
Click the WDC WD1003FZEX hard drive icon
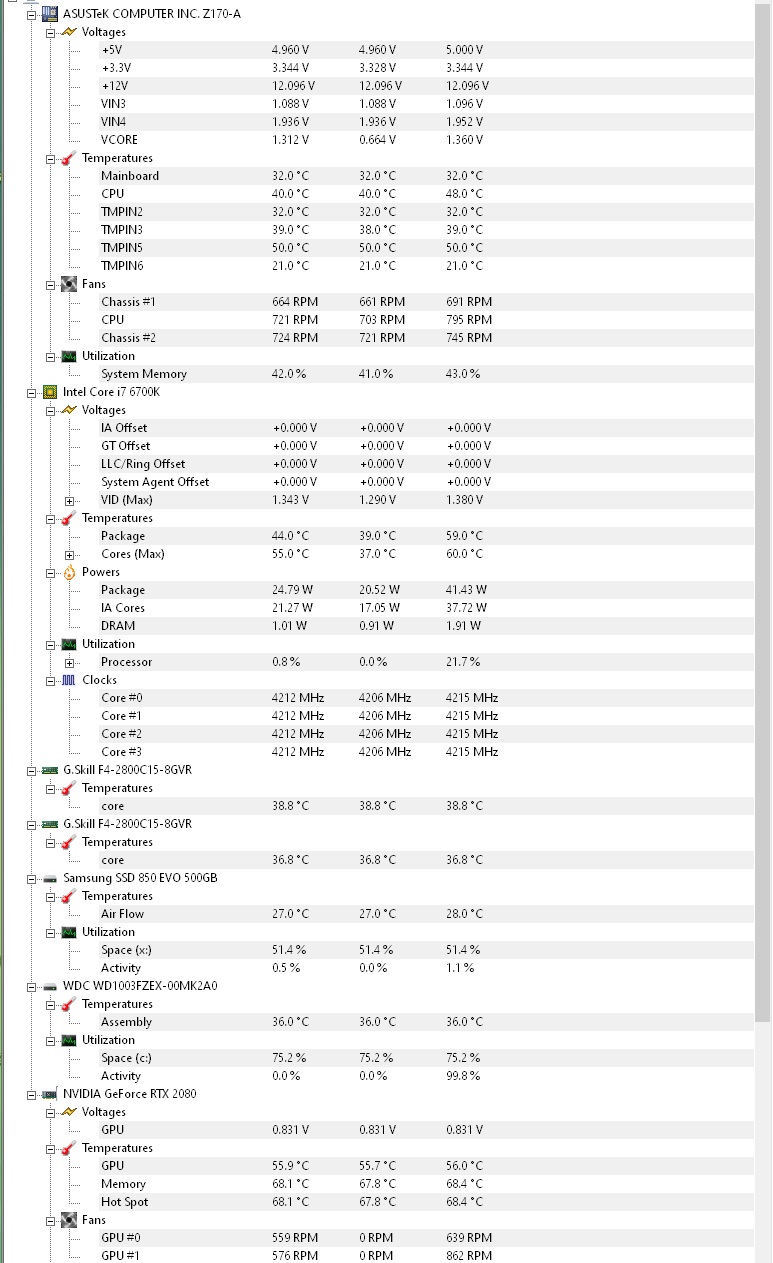pos(49,986)
